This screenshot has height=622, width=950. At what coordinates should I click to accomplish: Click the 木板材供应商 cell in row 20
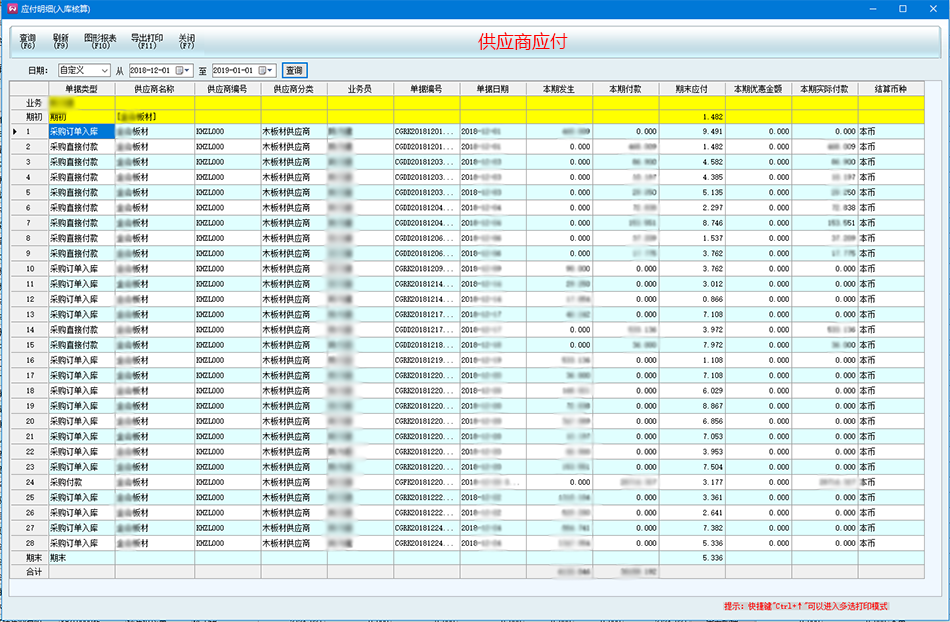pyautogui.click(x=294, y=421)
